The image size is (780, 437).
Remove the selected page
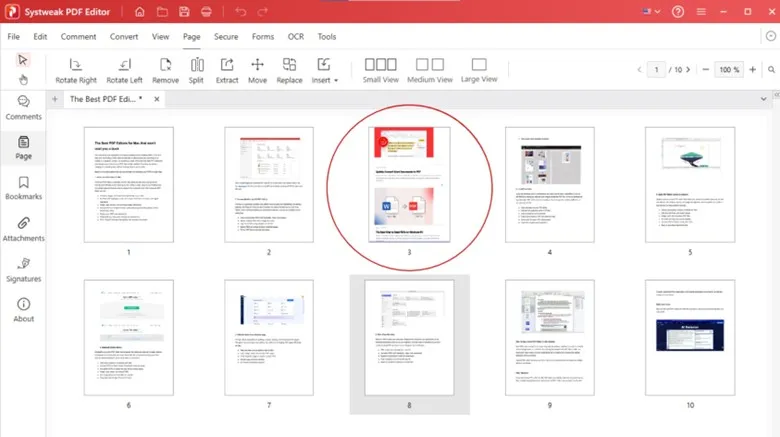coord(165,70)
